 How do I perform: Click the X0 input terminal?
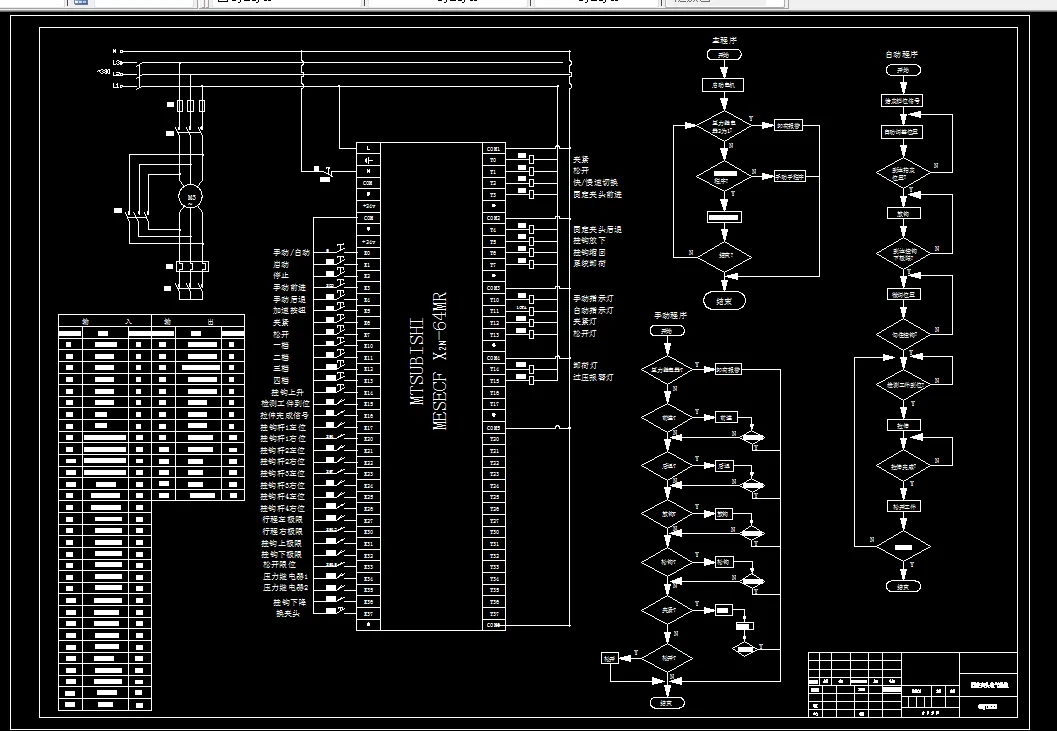tap(367, 253)
